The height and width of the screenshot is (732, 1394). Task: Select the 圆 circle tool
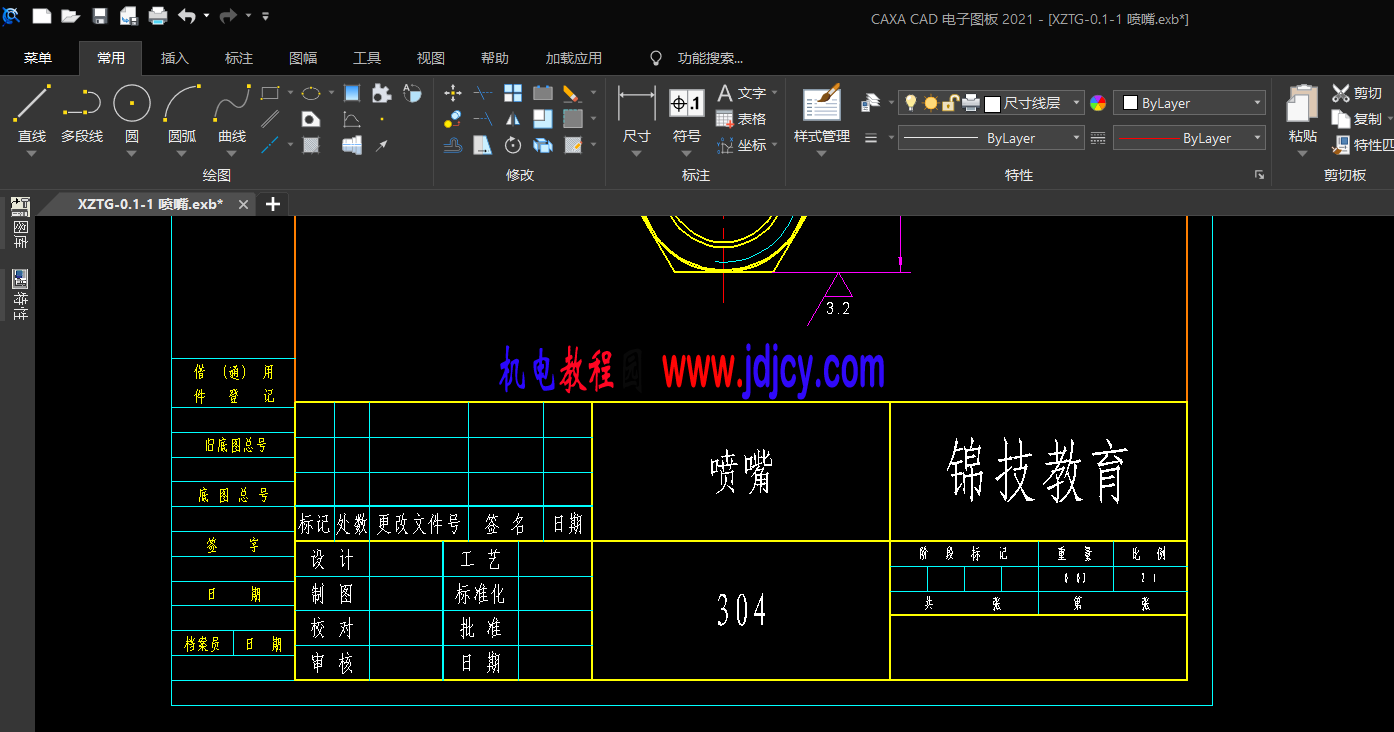[132, 113]
